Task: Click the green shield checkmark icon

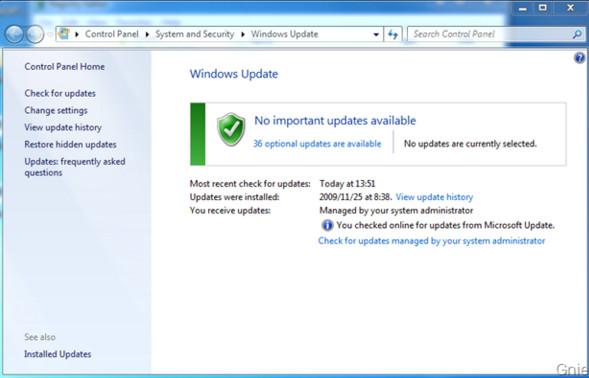Action: pos(231,129)
